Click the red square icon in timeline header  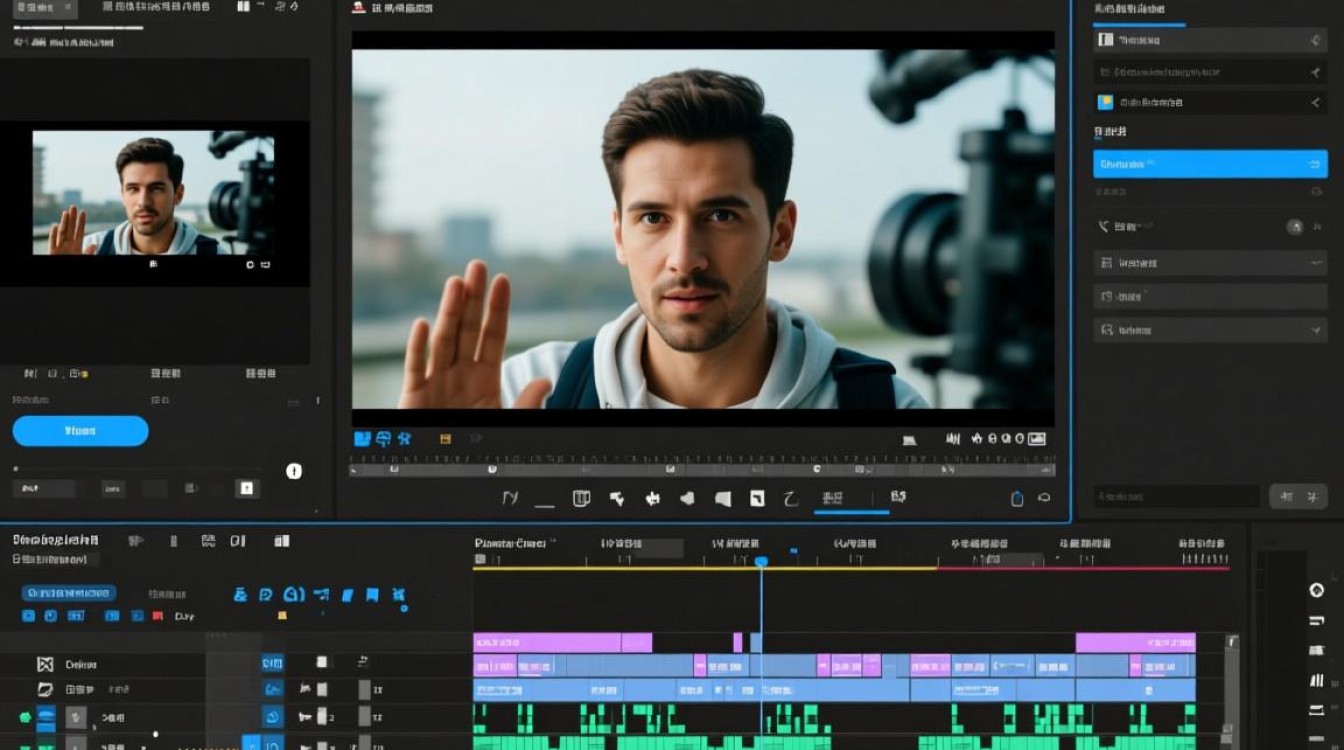157,616
